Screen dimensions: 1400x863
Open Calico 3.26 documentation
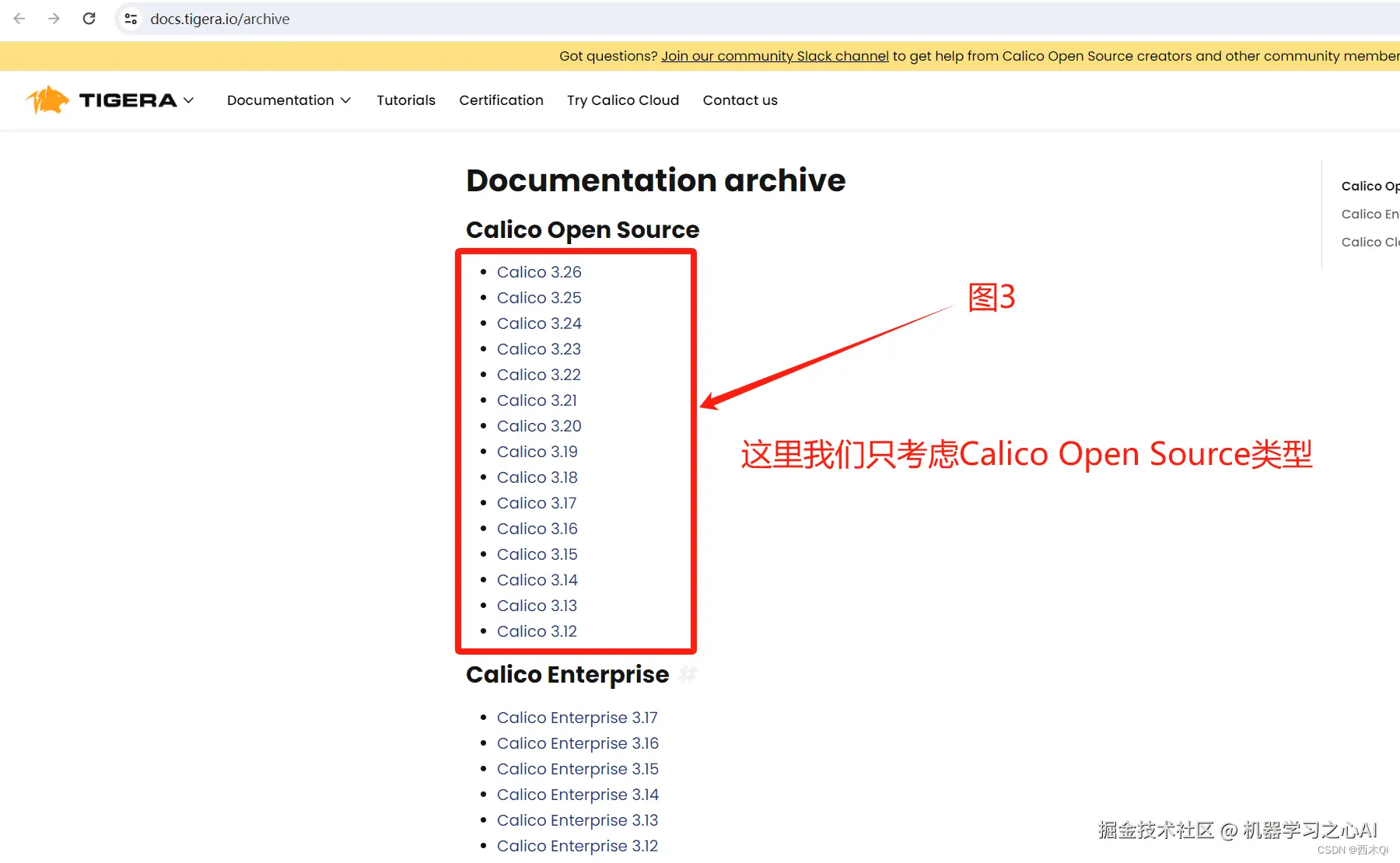pyautogui.click(x=539, y=272)
